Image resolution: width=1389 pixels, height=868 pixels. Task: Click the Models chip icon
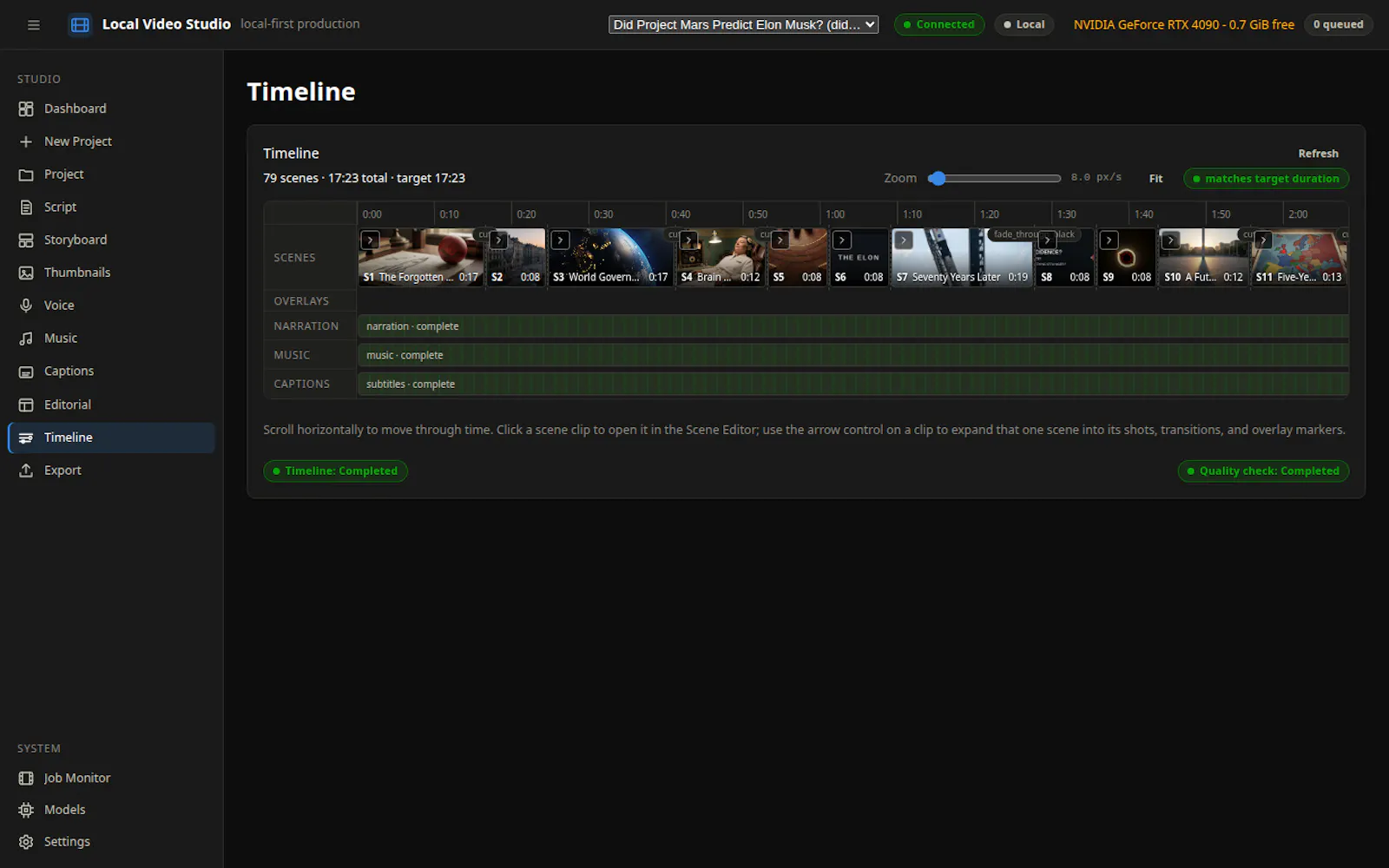pos(26,810)
